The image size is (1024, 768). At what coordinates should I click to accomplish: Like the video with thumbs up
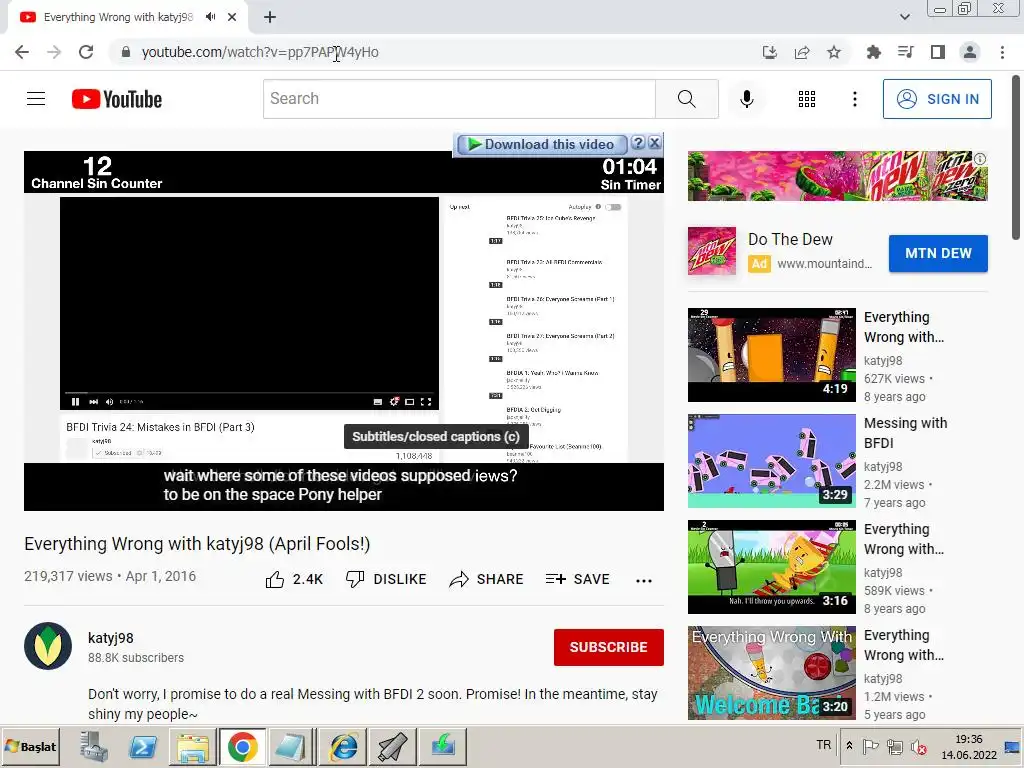tap(294, 579)
